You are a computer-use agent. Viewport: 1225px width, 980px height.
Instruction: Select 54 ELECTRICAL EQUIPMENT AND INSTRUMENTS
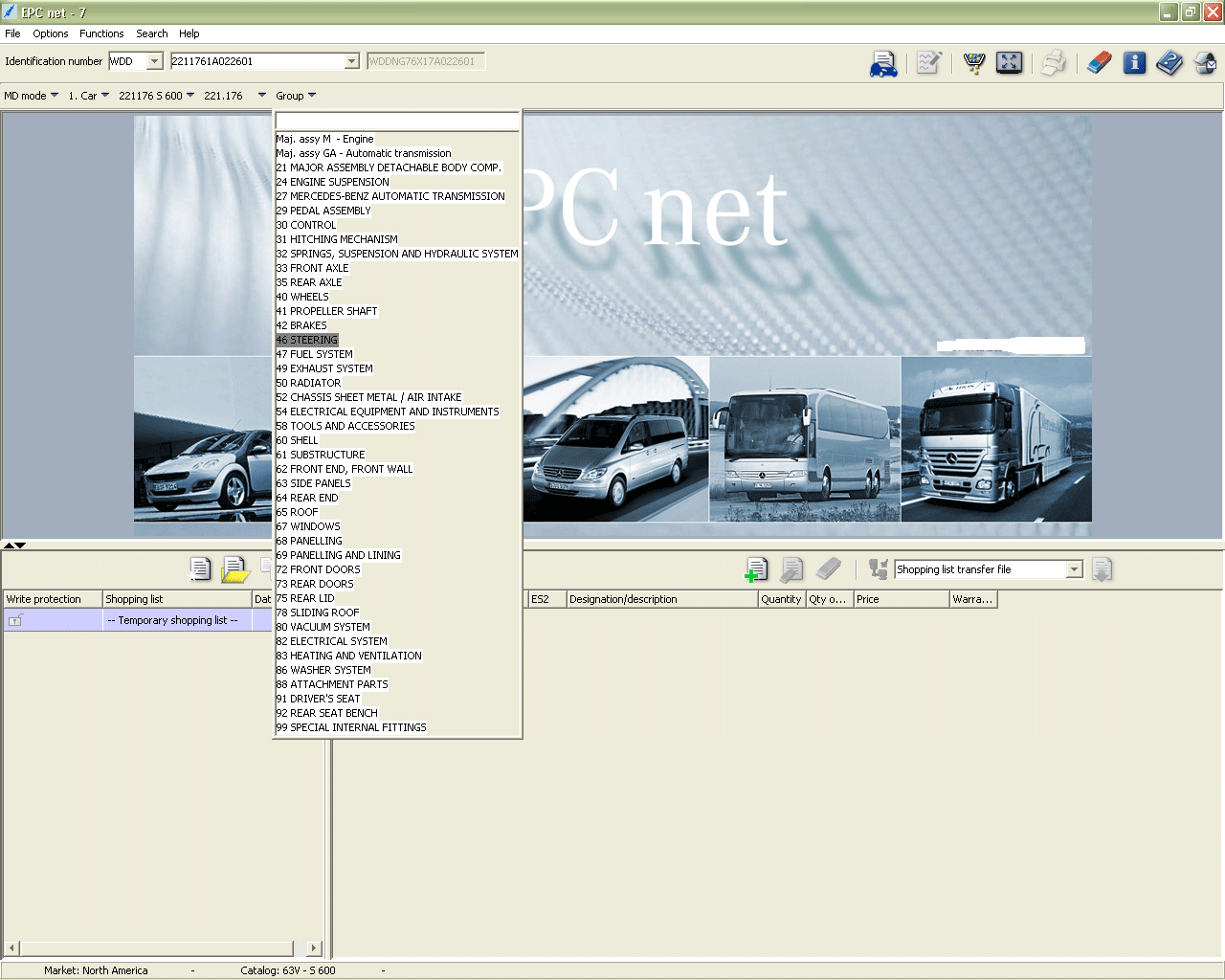388,412
